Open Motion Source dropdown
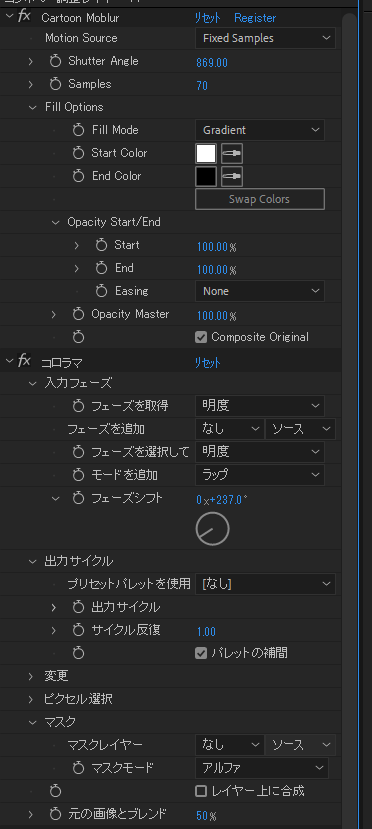 265,38
